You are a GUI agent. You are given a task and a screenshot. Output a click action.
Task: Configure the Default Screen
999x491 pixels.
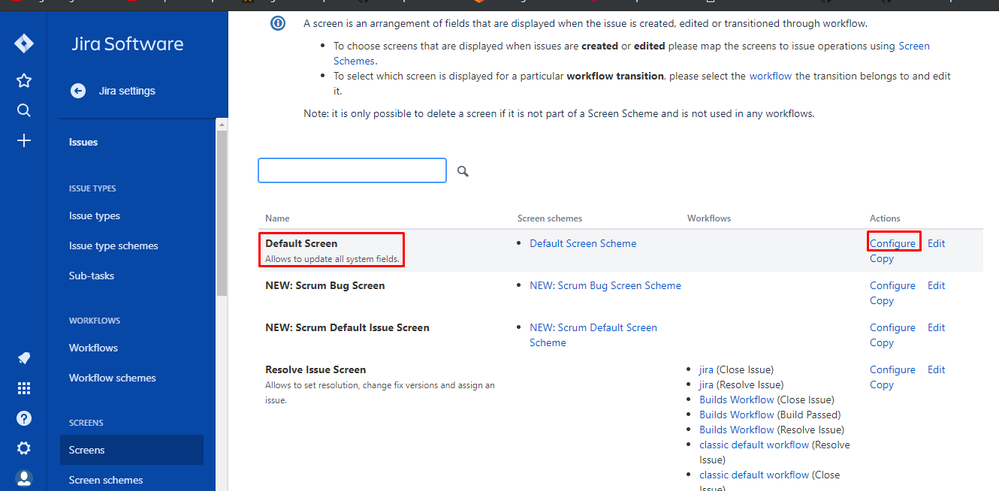[893, 243]
